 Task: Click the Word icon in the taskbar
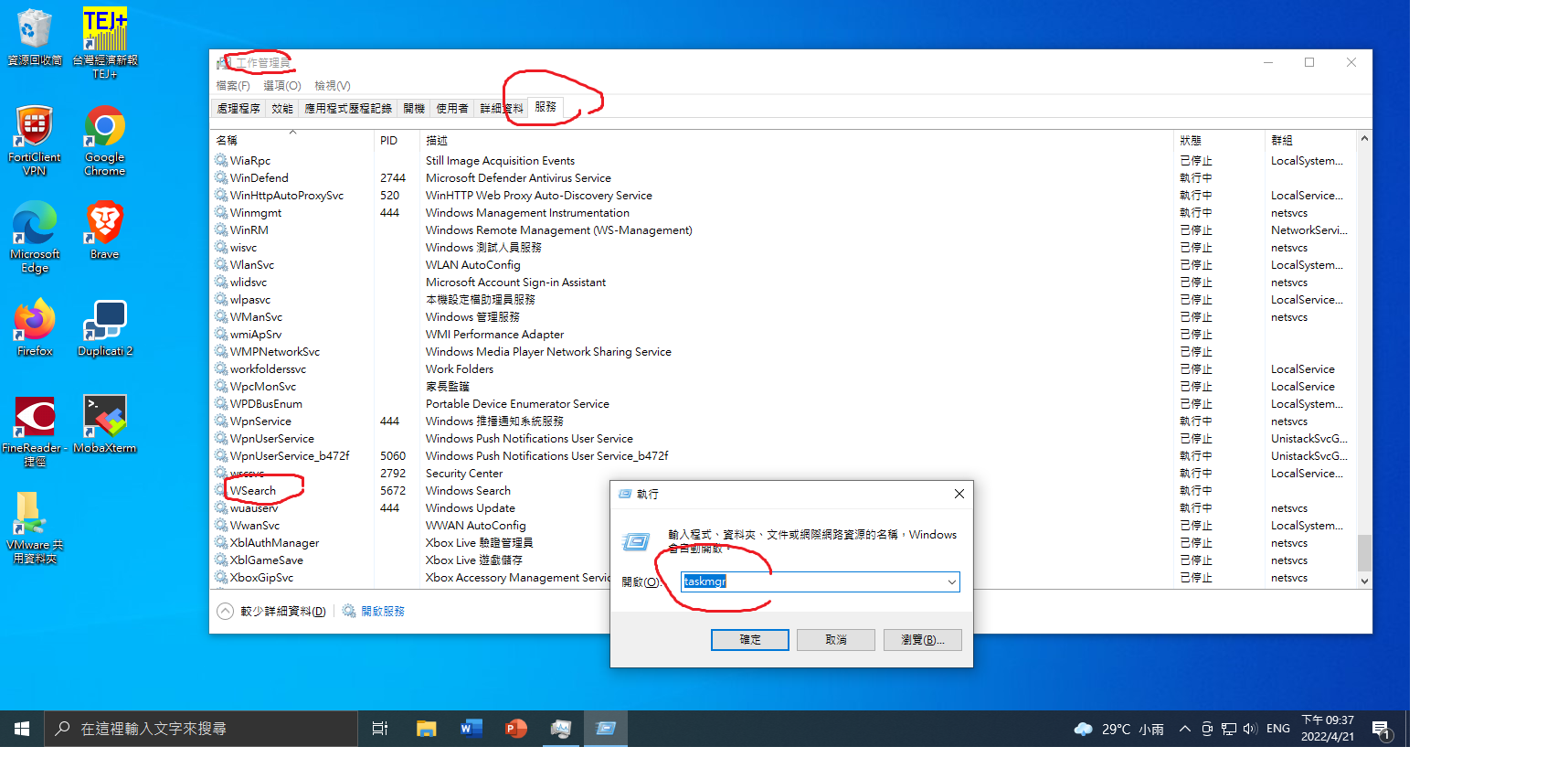point(471,729)
